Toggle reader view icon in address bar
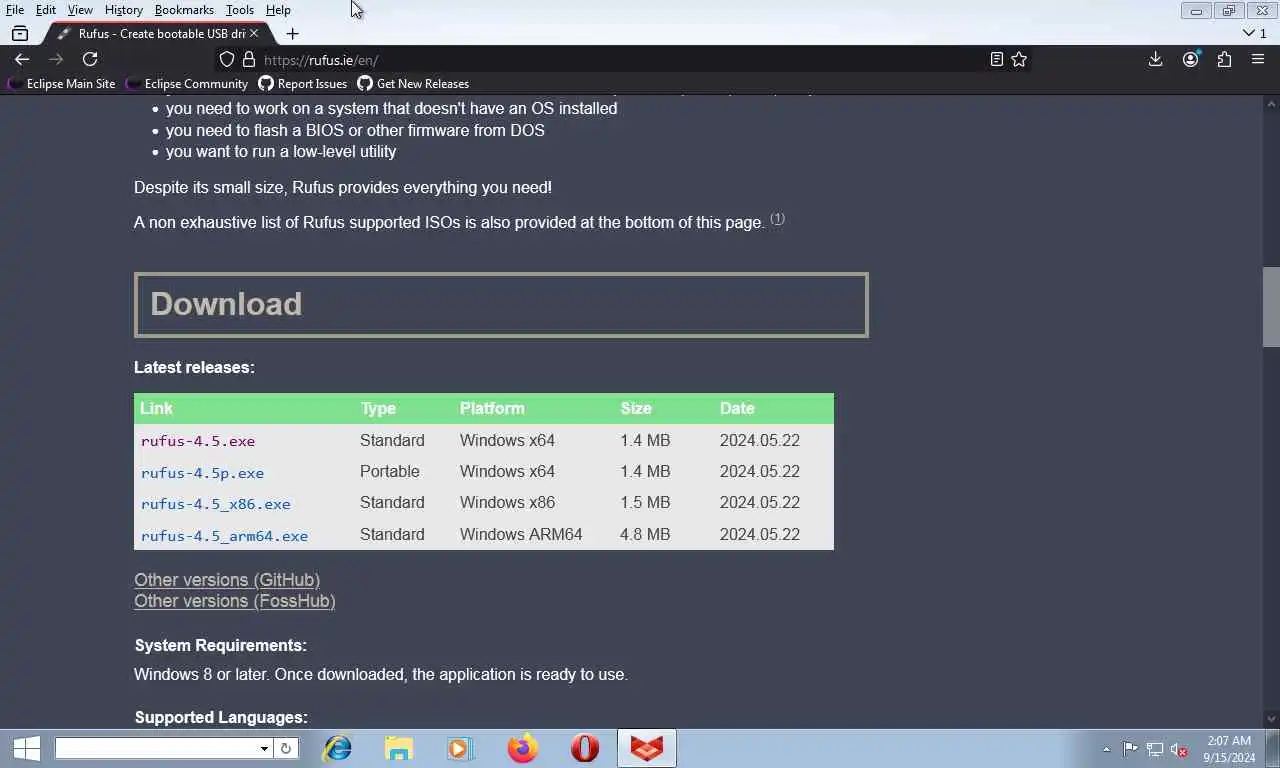 pos(996,59)
